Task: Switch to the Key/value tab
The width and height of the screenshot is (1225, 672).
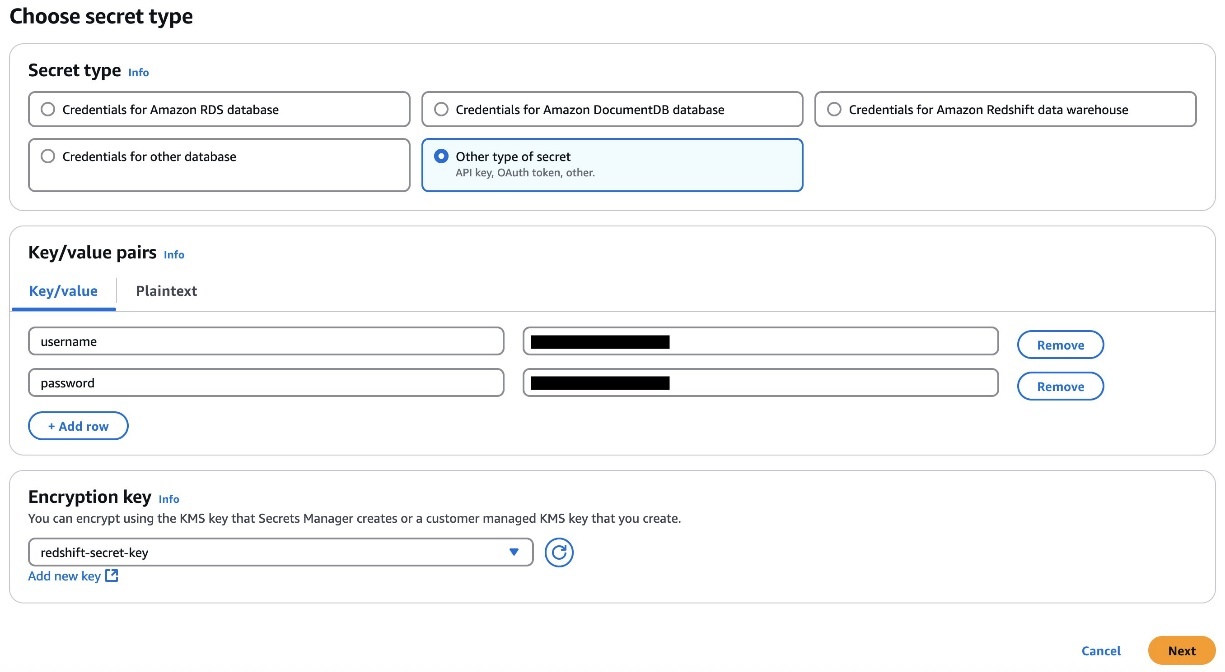Action: (63, 291)
